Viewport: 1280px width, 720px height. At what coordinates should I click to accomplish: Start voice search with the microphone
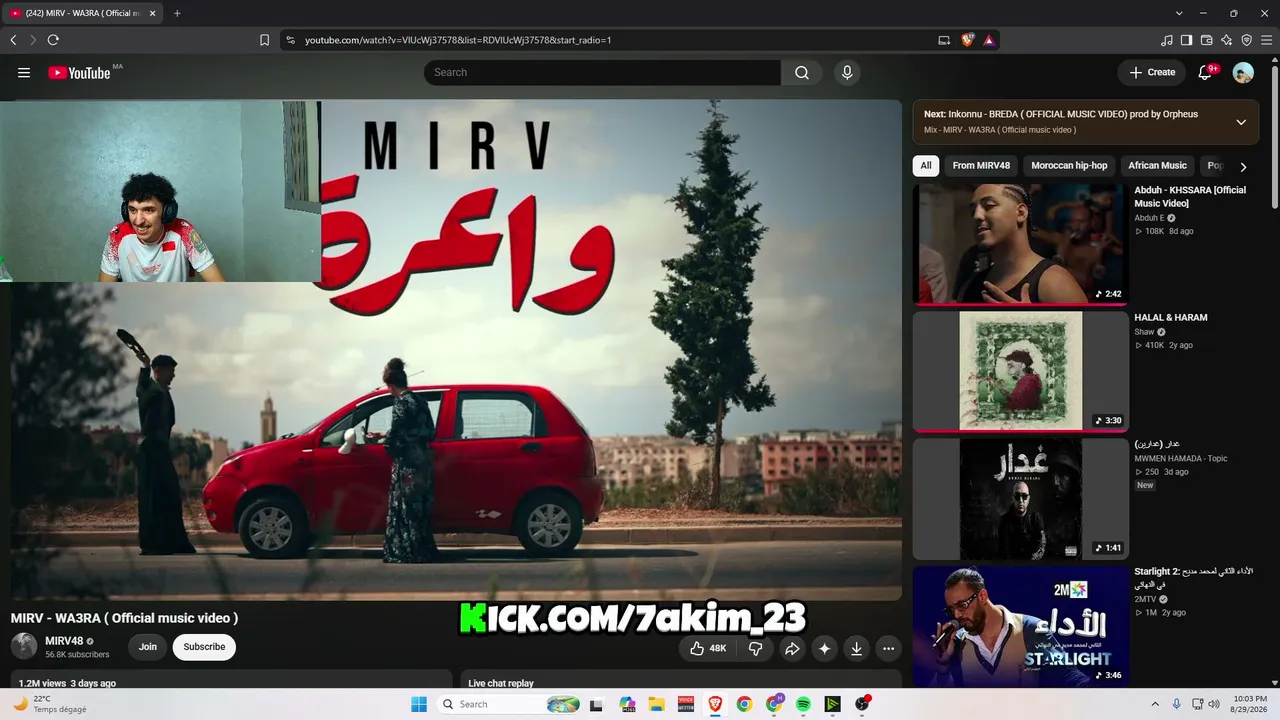[x=847, y=72]
